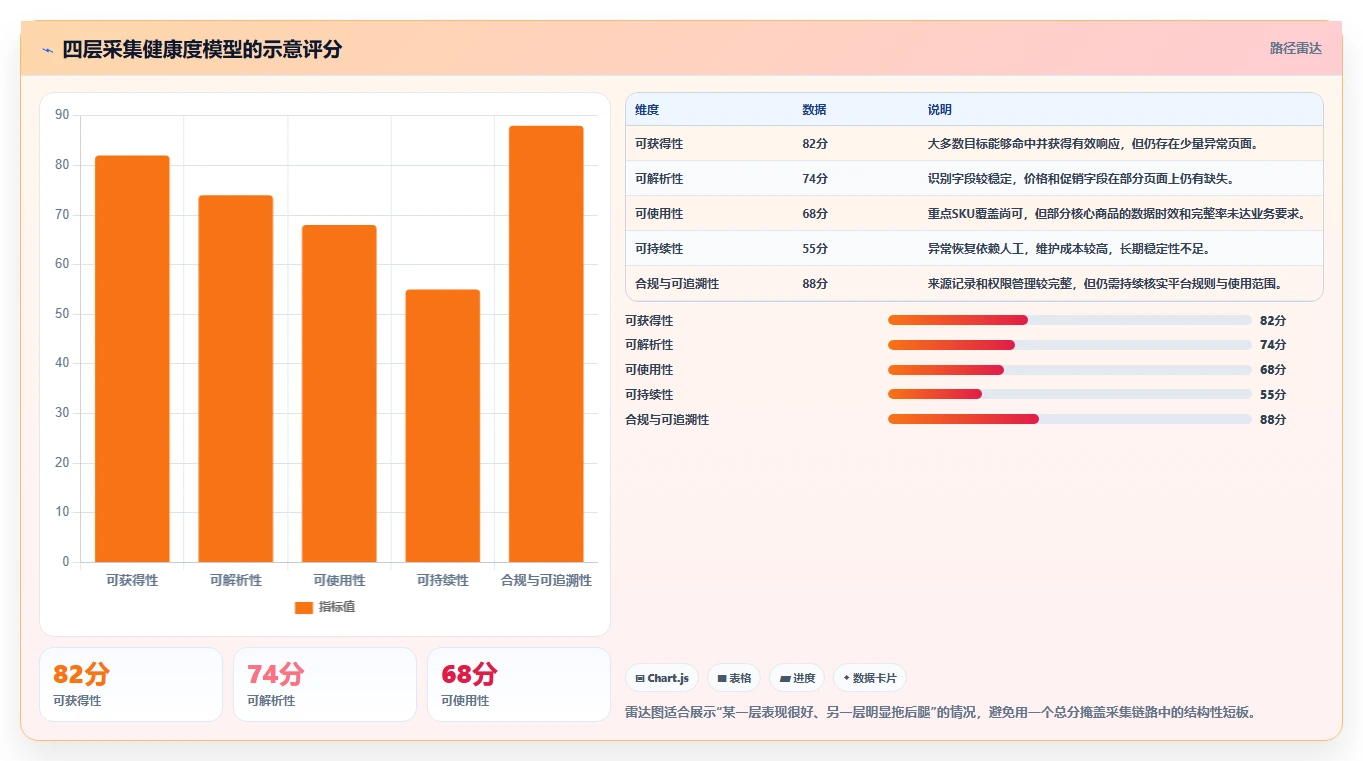Click the 82分 可获得性 data card
Viewport: 1363px width, 761px height.
[131, 684]
